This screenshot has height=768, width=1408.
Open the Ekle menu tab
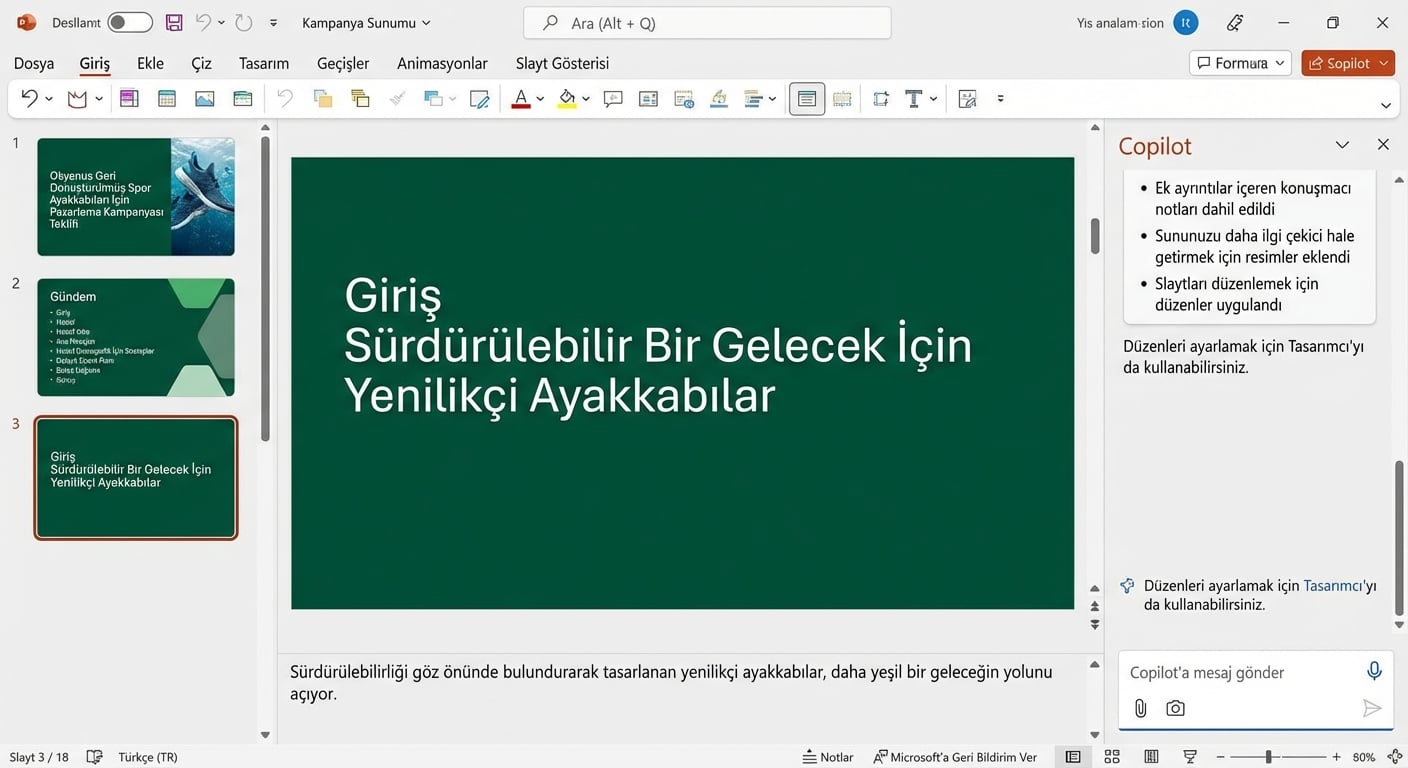click(149, 62)
